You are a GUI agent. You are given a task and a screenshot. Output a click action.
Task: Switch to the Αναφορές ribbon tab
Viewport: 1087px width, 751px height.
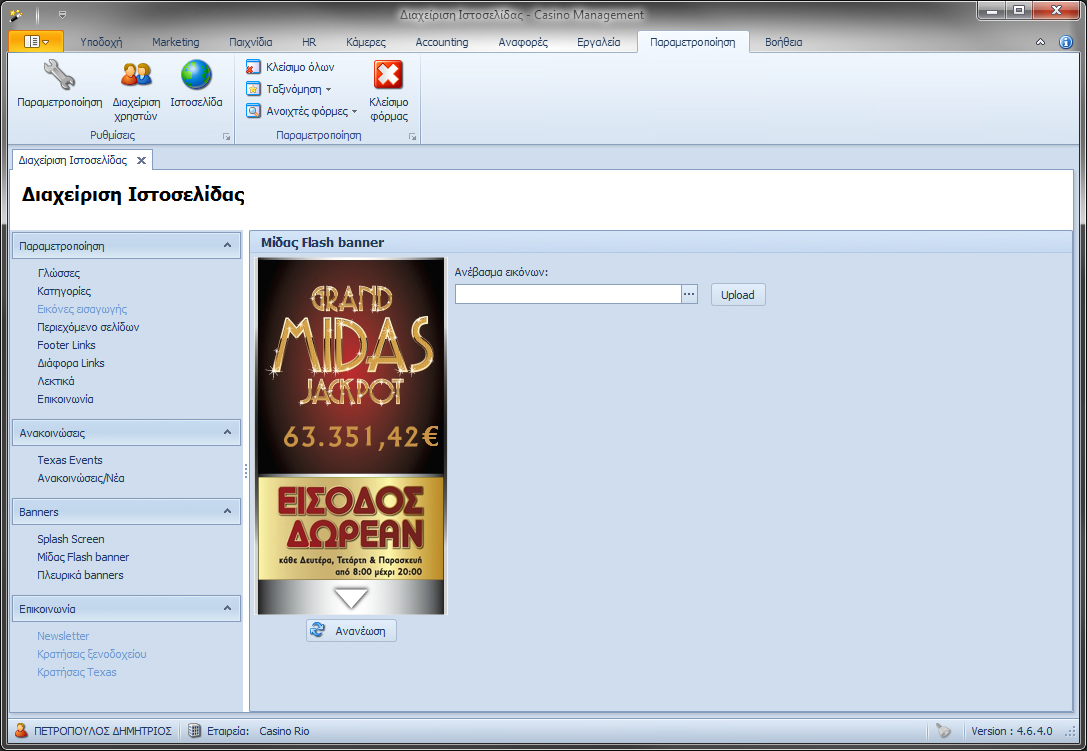click(523, 42)
